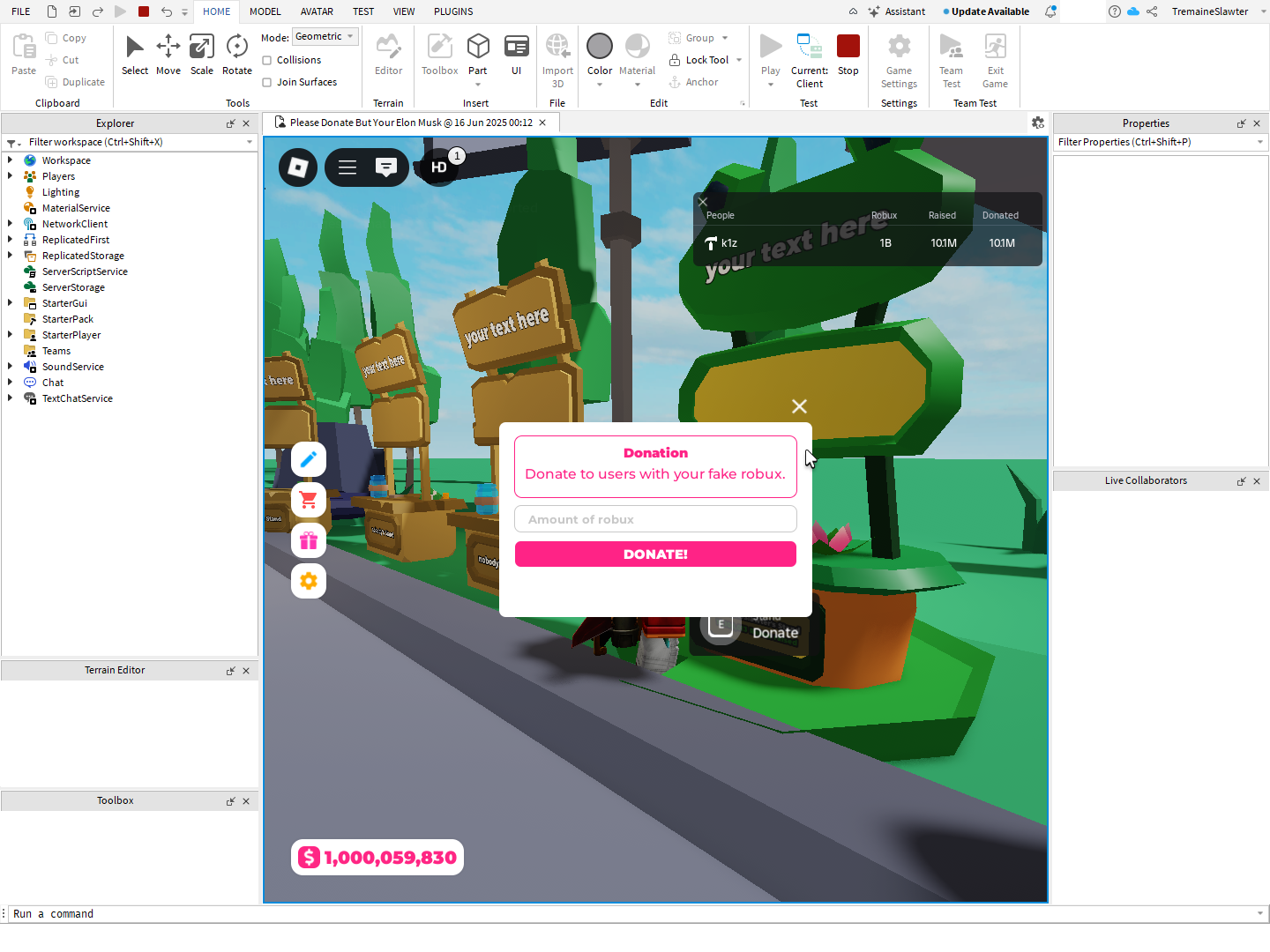Open the in-game shopping cart icon
The height and width of the screenshot is (952, 1270).
[x=309, y=500]
